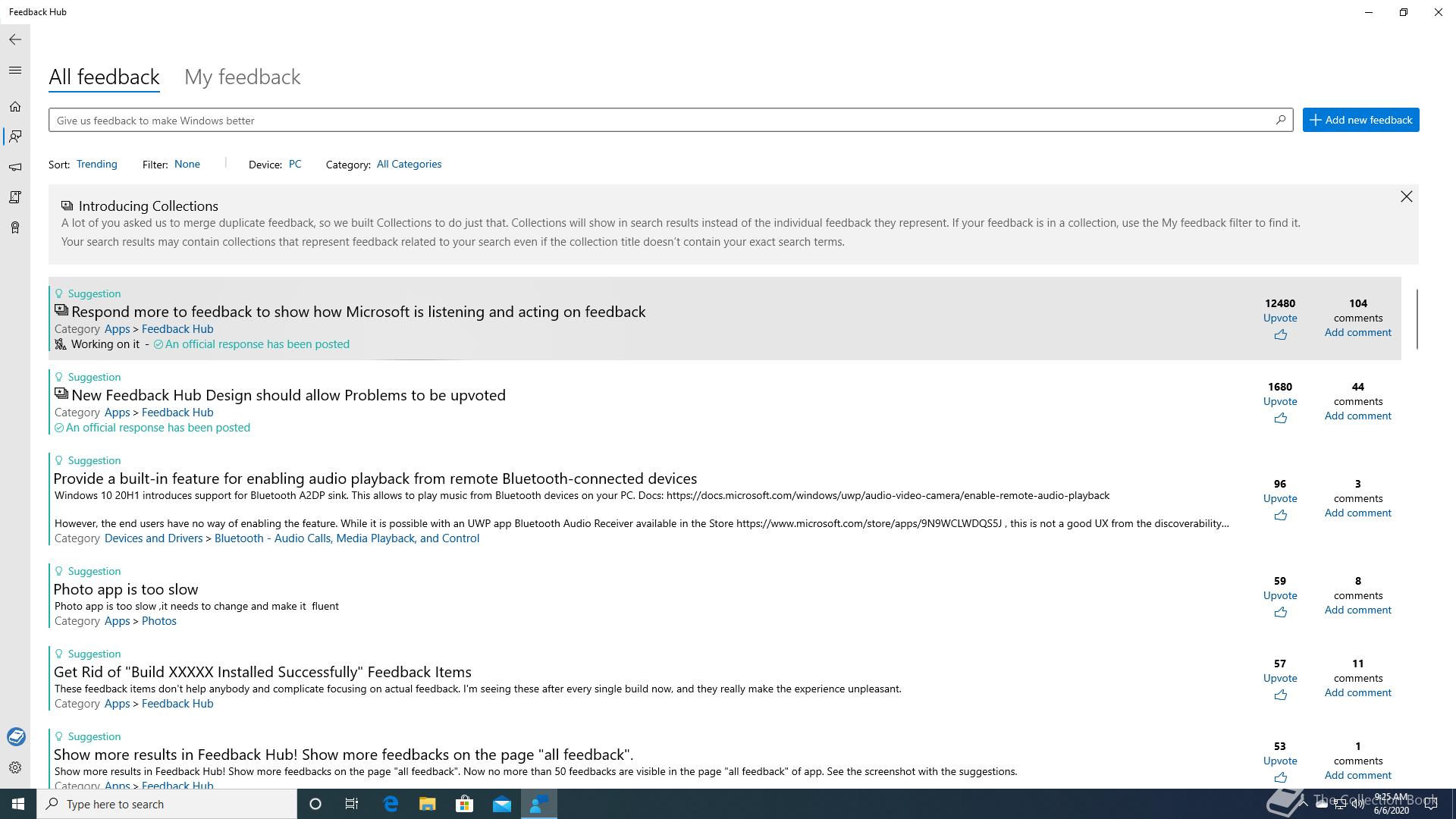The image size is (1456, 819).
Task: Upvote Get Rid of Build XXXXX suggestion
Action: [x=1280, y=678]
